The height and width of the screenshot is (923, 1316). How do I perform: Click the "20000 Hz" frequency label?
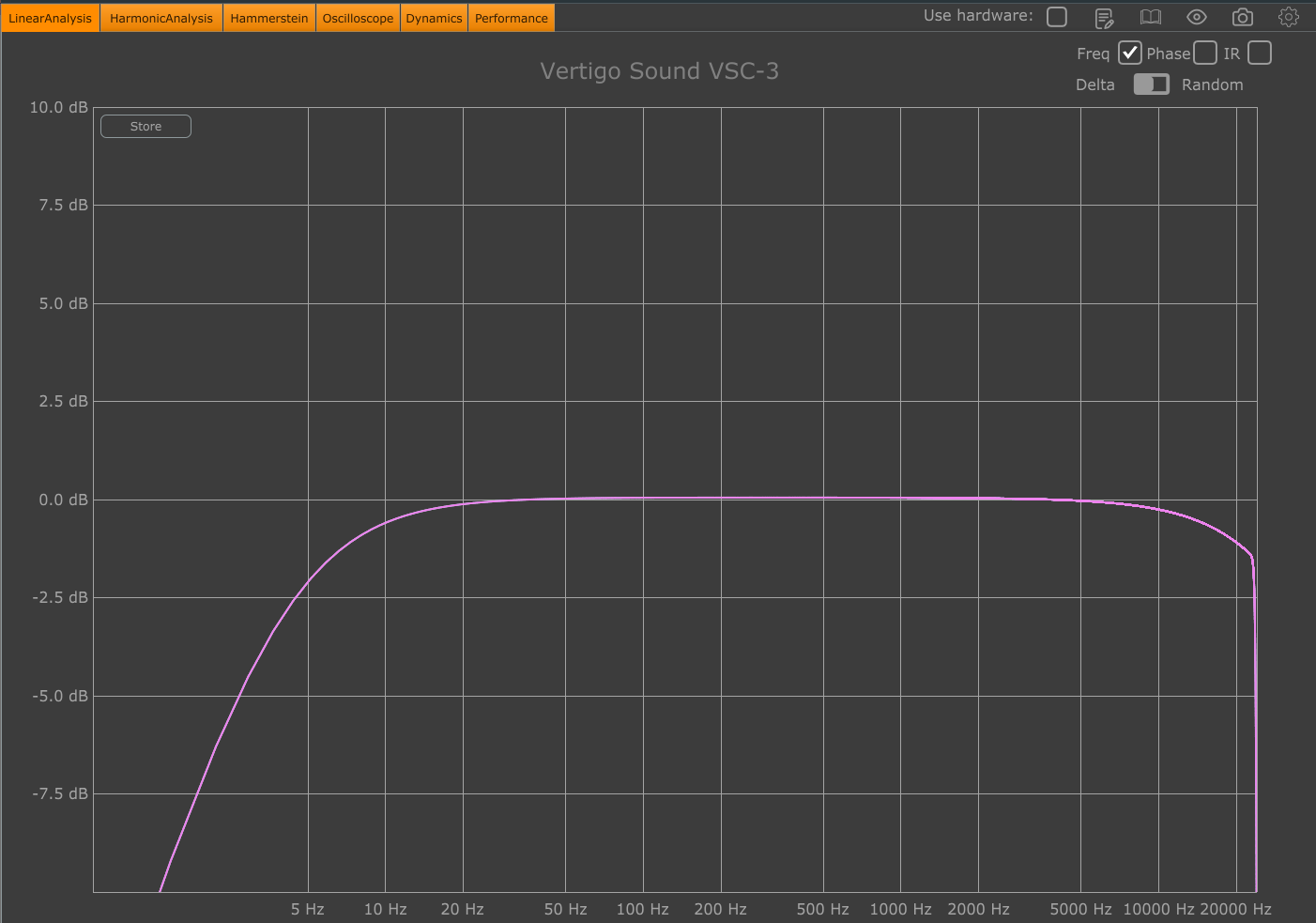(x=1236, y=909)
